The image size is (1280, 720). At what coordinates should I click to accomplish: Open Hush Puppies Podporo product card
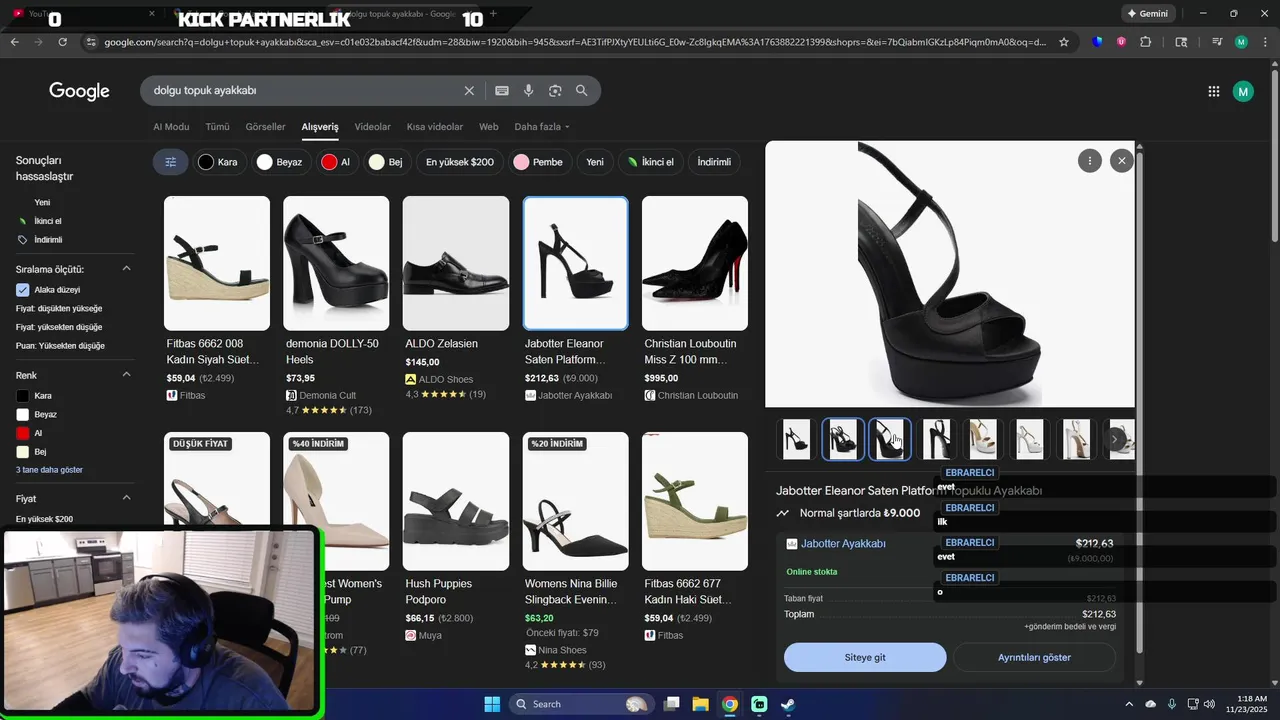pos(455,538)
